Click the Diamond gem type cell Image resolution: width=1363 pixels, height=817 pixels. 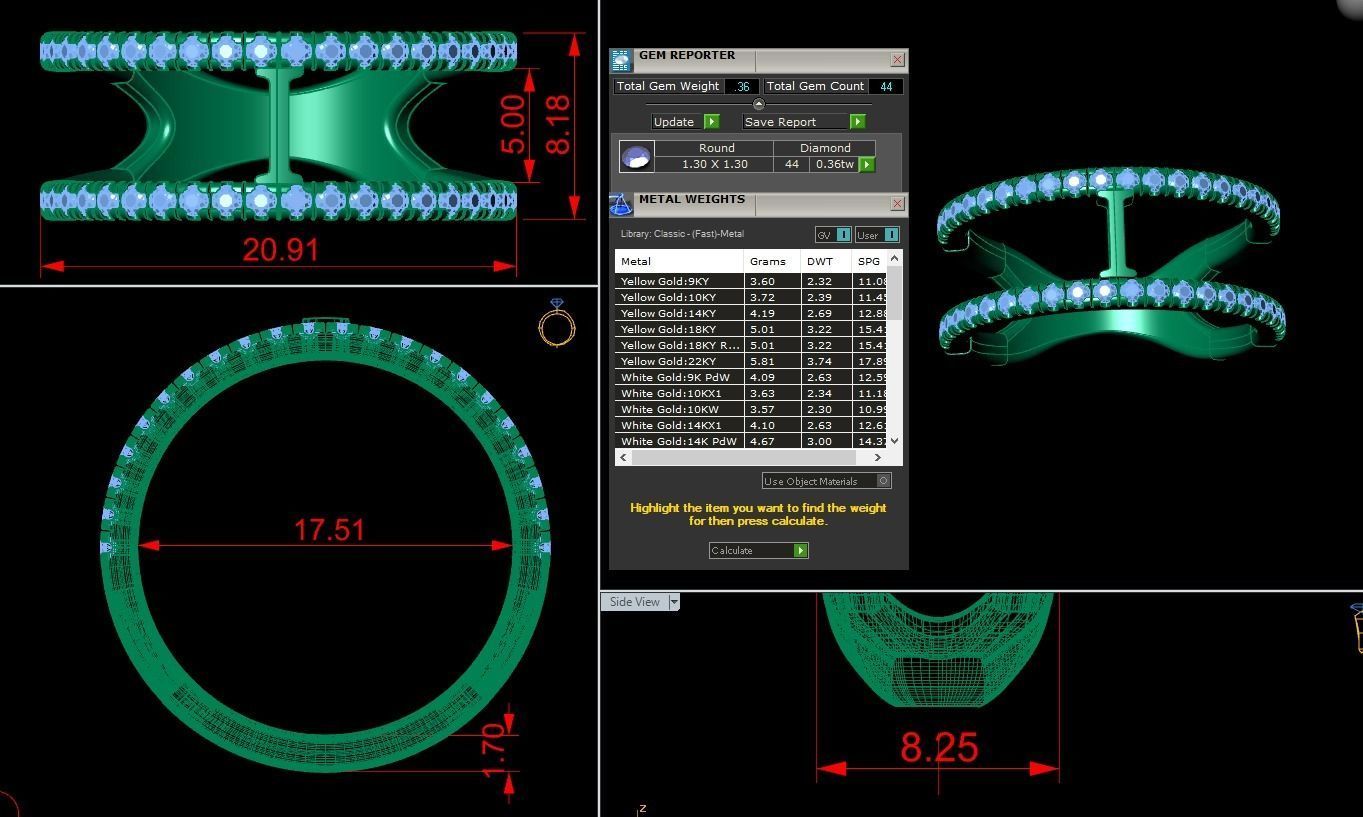pyautogui.click(x=825, y=148)
